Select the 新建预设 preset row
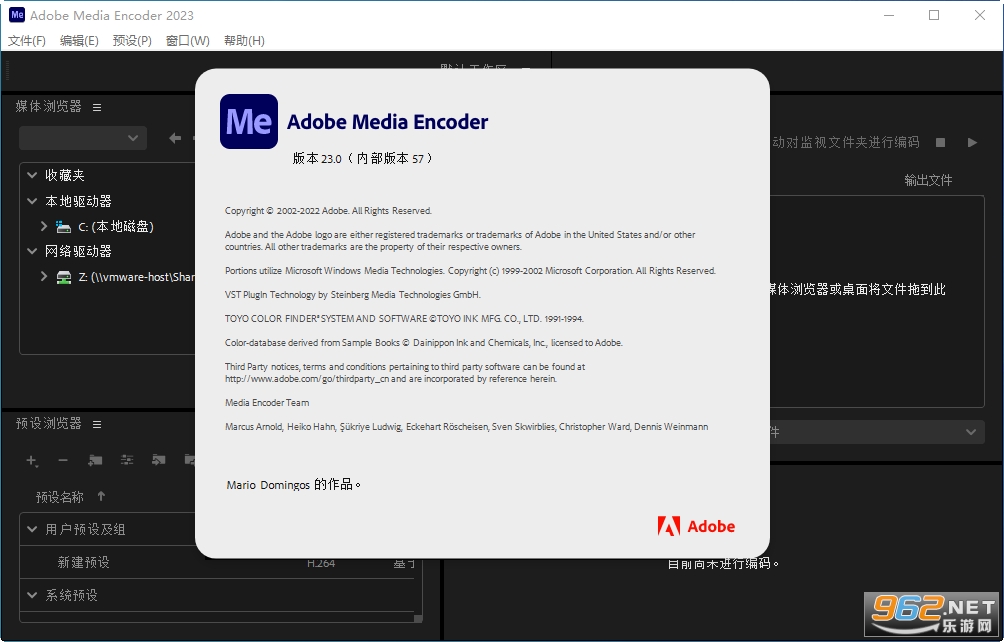 [x=218, y=563]
